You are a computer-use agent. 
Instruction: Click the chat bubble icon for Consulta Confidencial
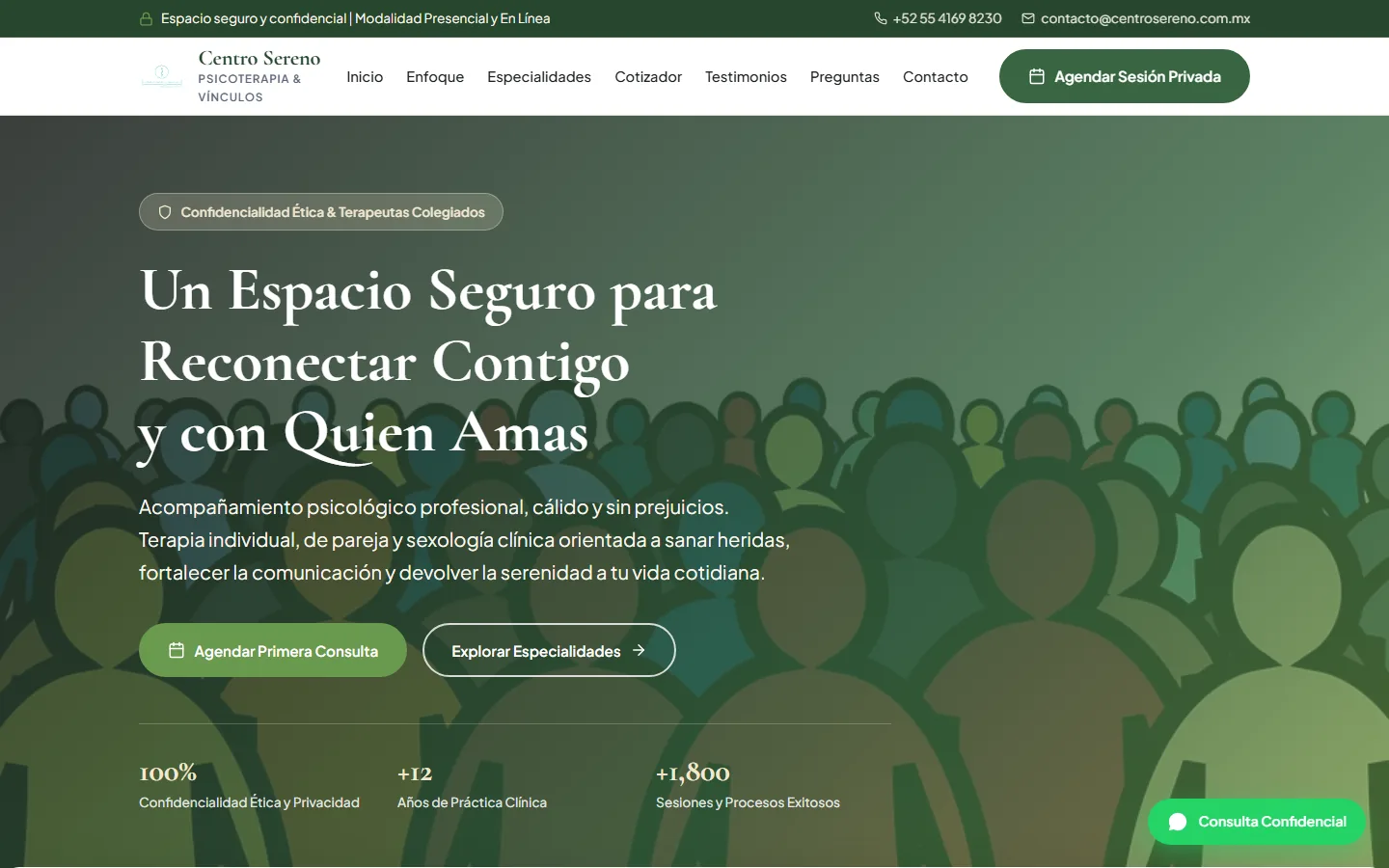[1178, 822]
